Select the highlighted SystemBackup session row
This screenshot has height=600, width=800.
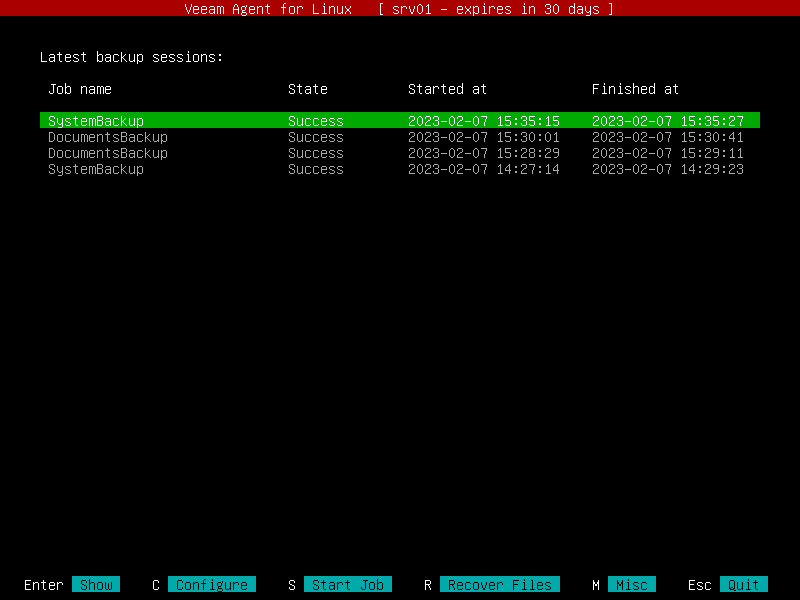(x=399, y=120)
